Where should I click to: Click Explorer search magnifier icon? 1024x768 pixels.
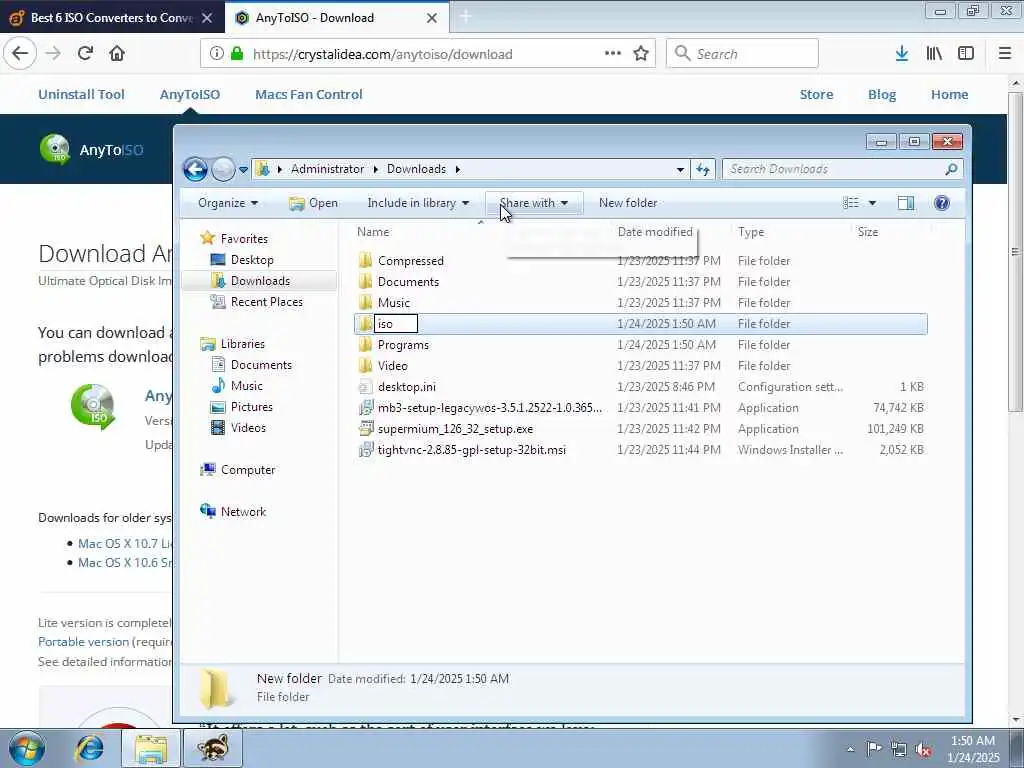[x=952, y=169]
